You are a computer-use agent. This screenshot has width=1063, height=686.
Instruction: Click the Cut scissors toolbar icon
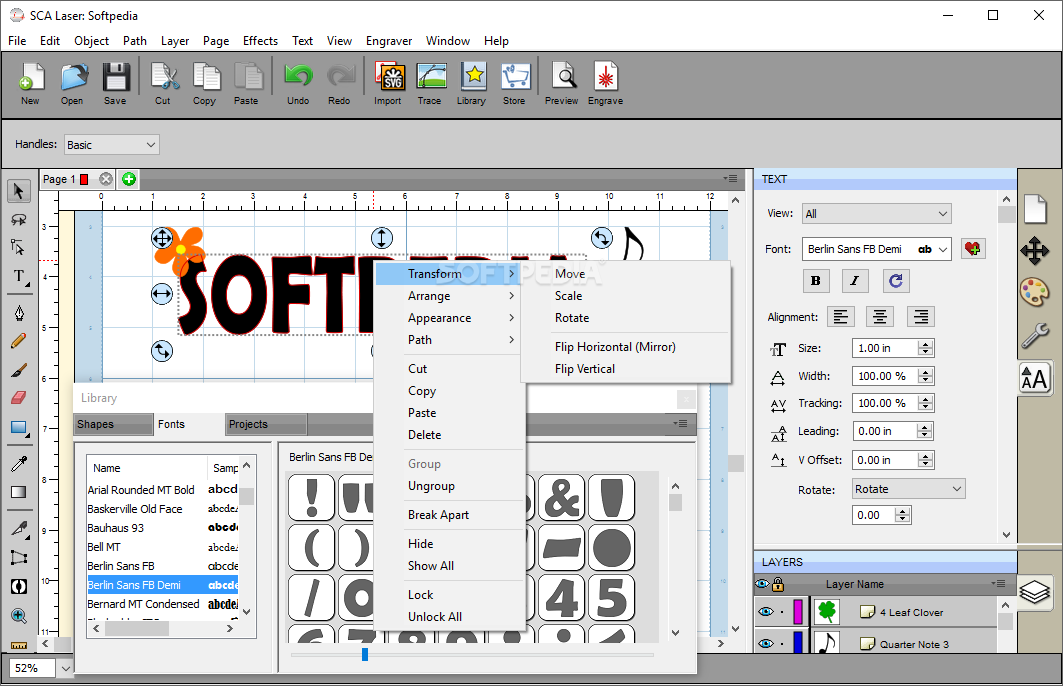click(163, 83)
